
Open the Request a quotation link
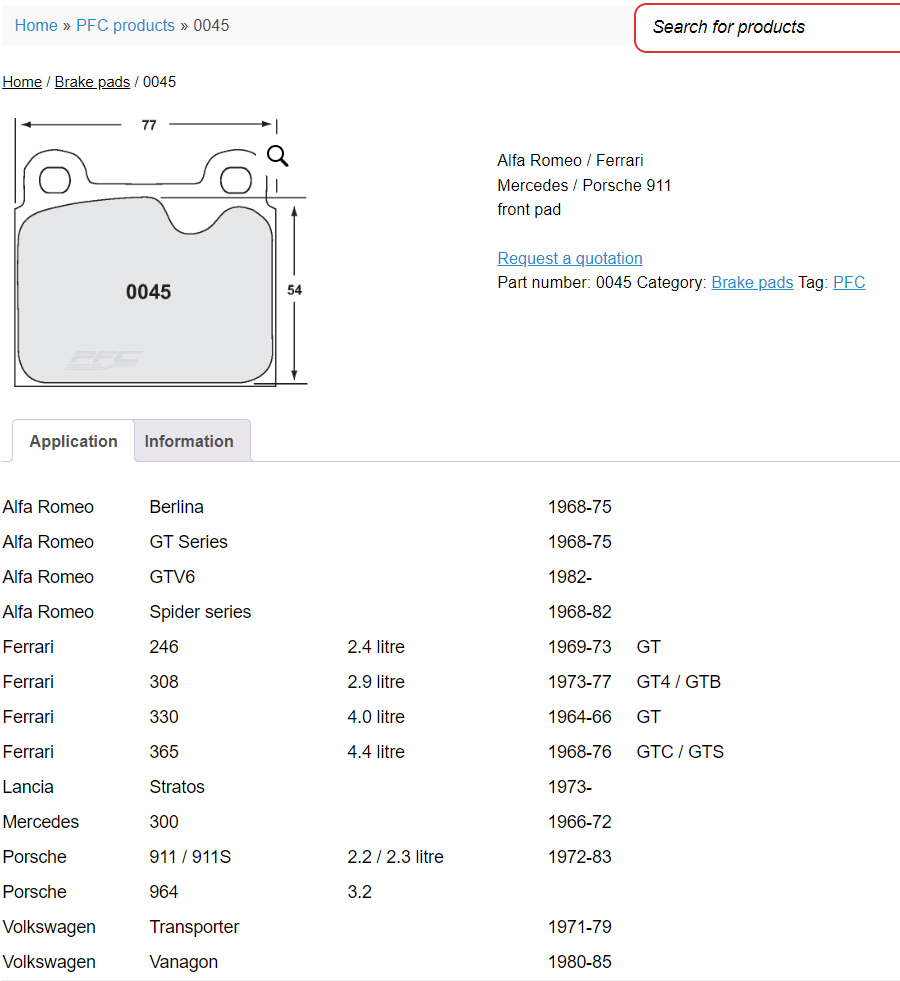[x=570, y=258]
